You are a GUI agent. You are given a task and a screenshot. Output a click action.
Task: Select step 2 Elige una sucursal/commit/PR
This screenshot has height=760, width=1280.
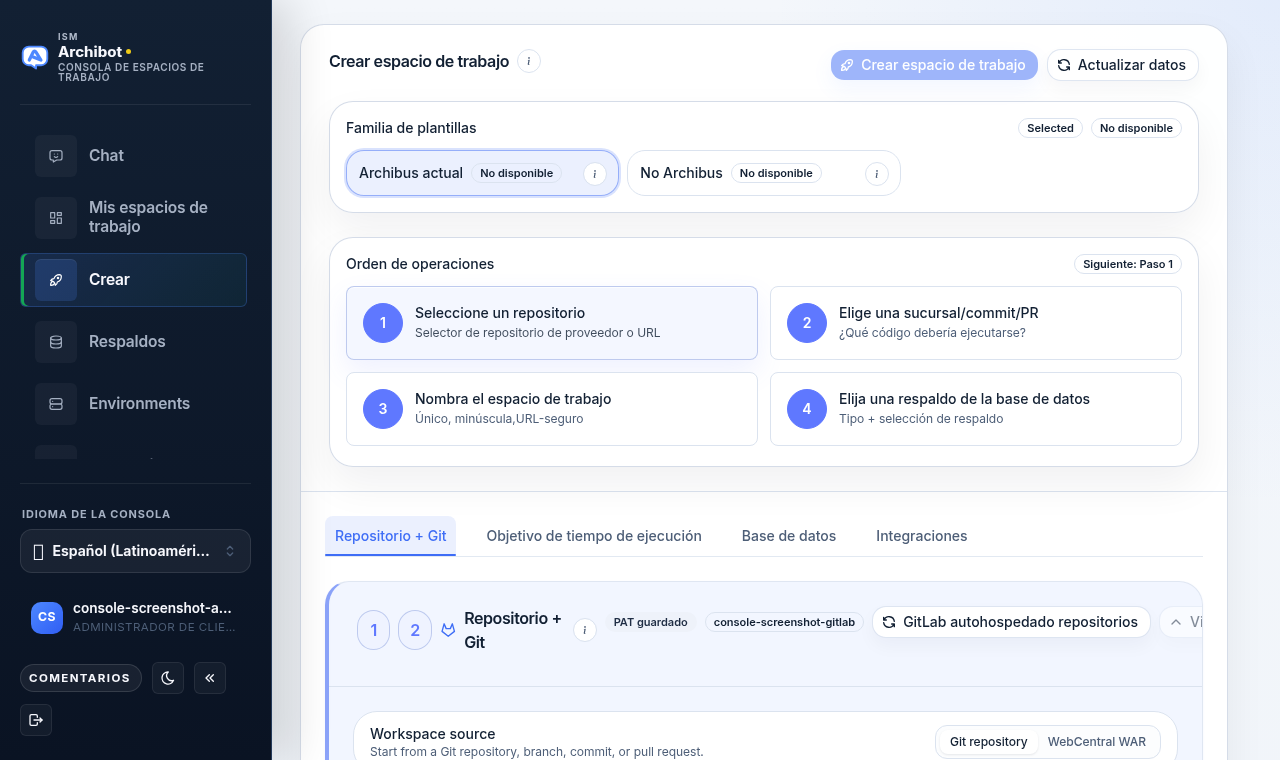click(976, 323)
